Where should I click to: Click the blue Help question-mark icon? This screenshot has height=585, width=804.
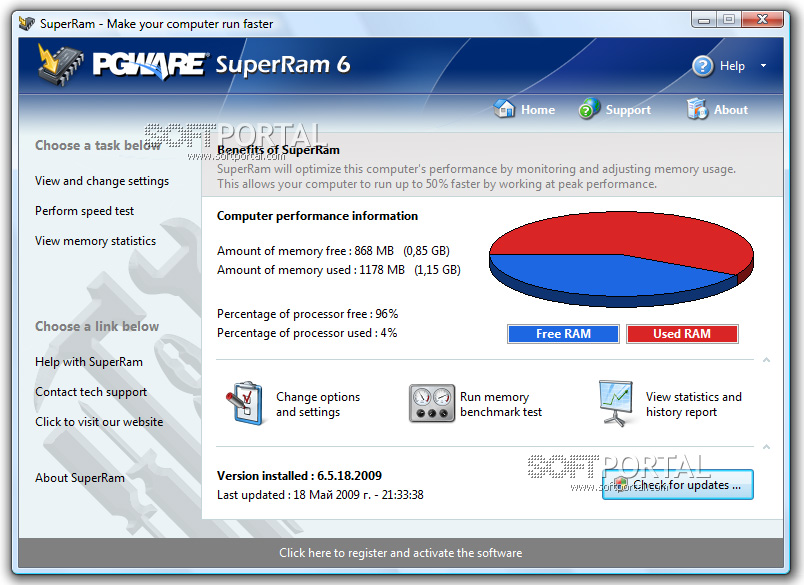(702, 66)
